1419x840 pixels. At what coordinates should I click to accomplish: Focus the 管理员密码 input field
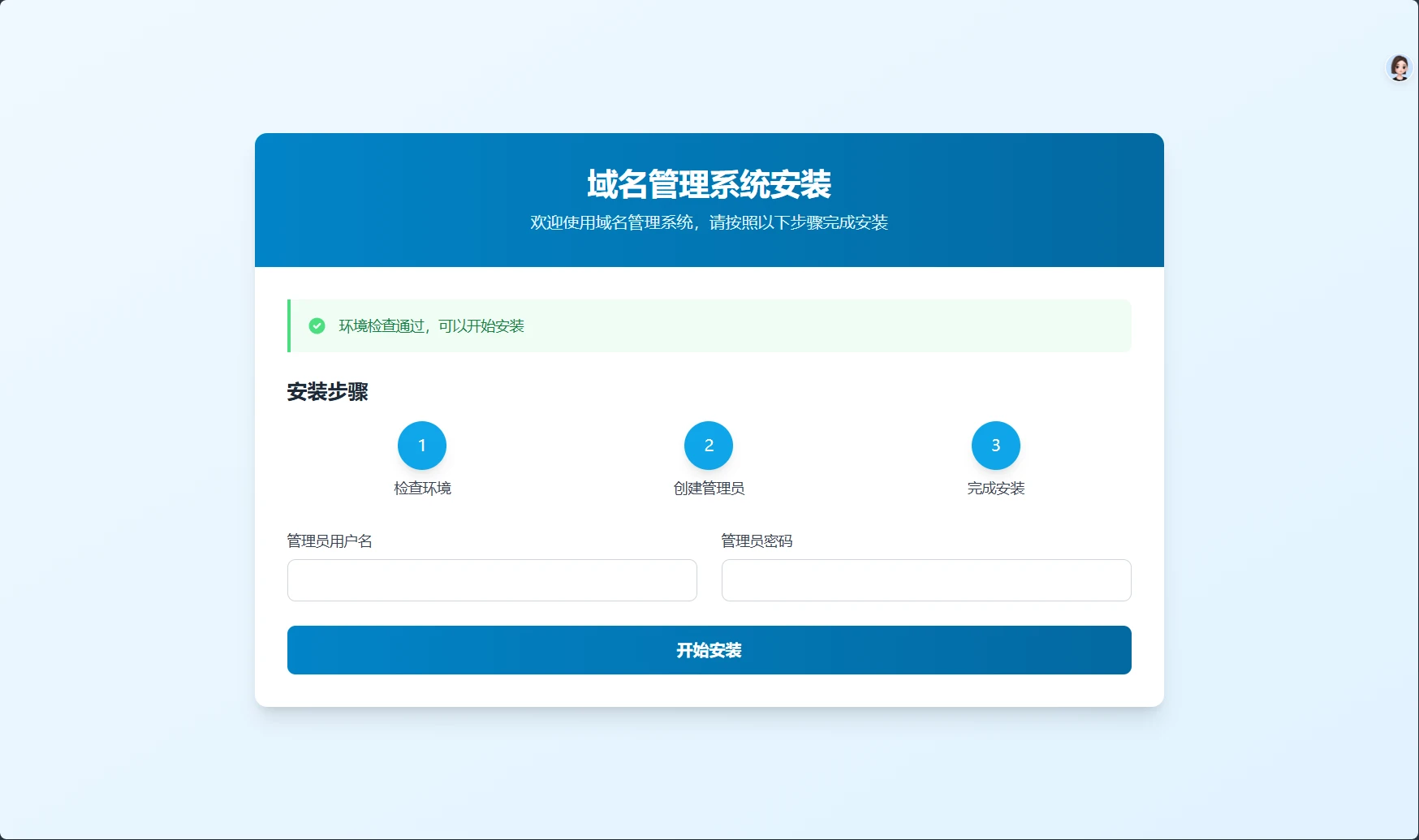click(x=926, y=580)
